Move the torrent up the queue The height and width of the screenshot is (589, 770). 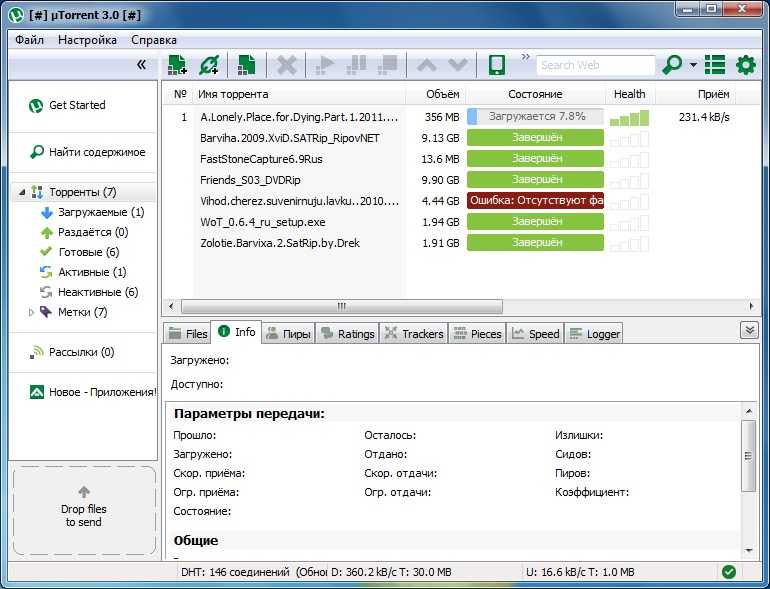[x=426, y=65]
